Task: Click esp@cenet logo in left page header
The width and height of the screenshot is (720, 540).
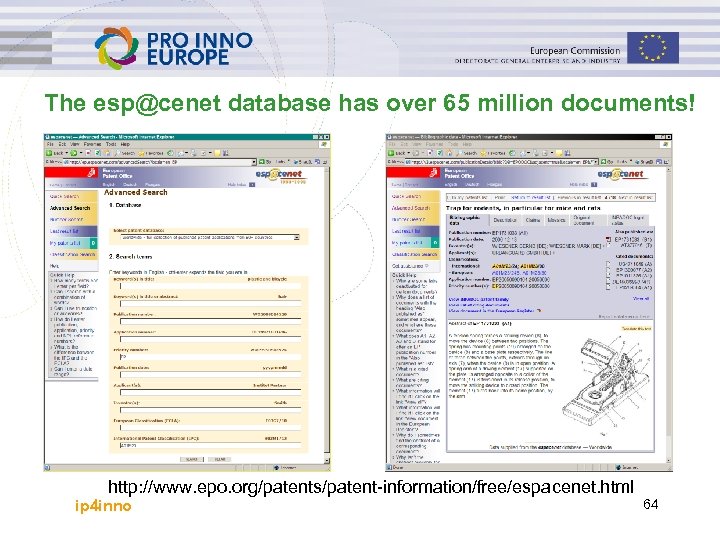Action: click(281, 175)
